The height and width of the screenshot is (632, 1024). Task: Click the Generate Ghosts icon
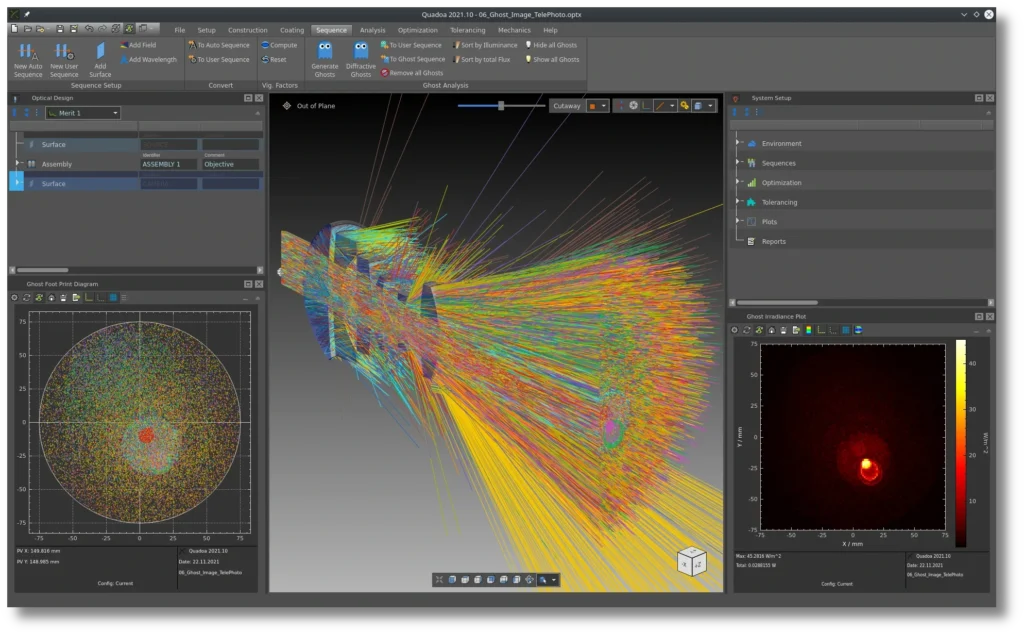(x=325, y=51)
